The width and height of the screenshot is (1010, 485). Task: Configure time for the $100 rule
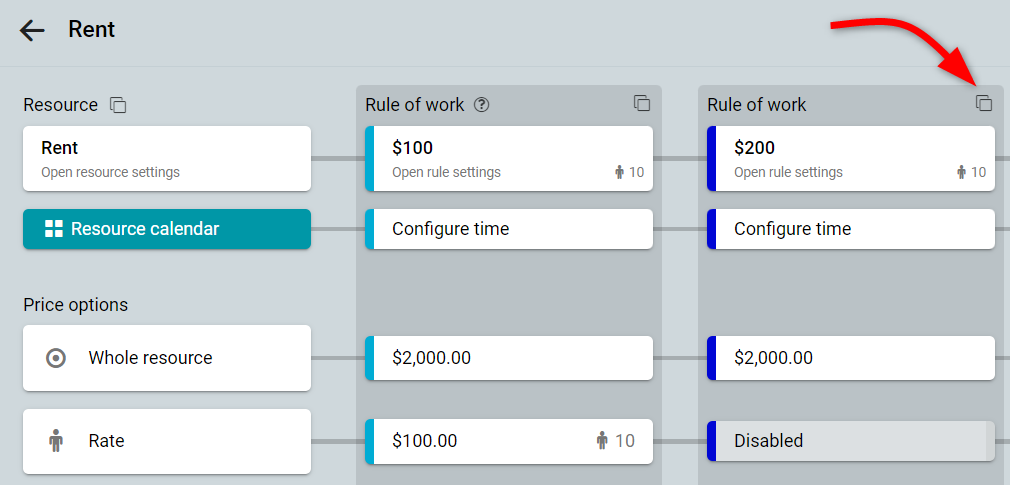[509, 229]
